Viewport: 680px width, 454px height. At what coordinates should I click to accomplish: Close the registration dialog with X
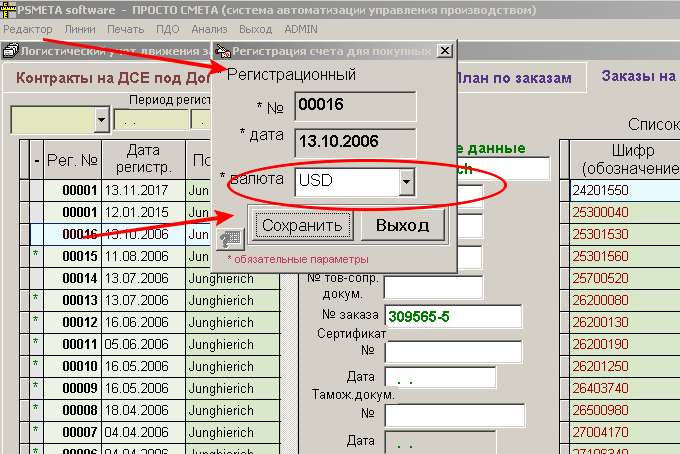[445, 50]
